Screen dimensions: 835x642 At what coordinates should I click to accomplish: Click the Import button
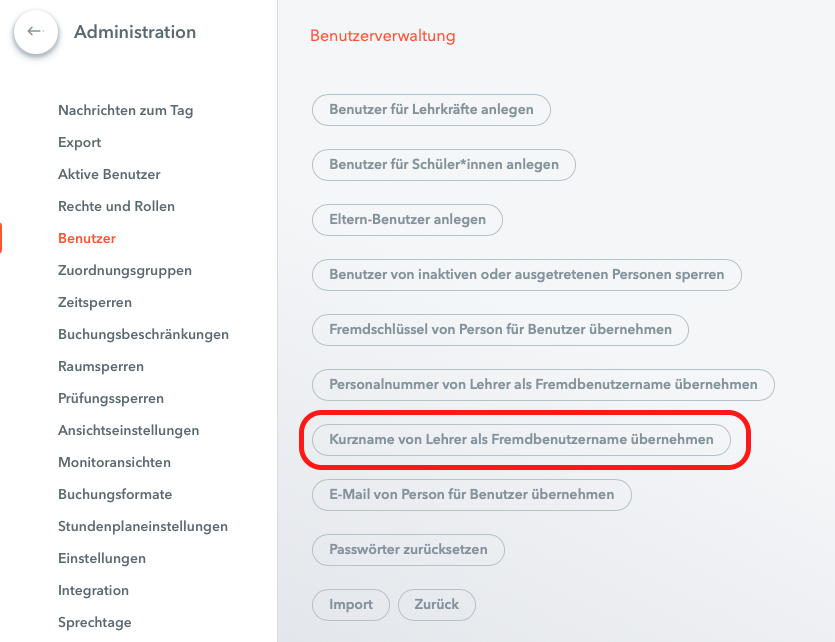click(x=351, y=605)
